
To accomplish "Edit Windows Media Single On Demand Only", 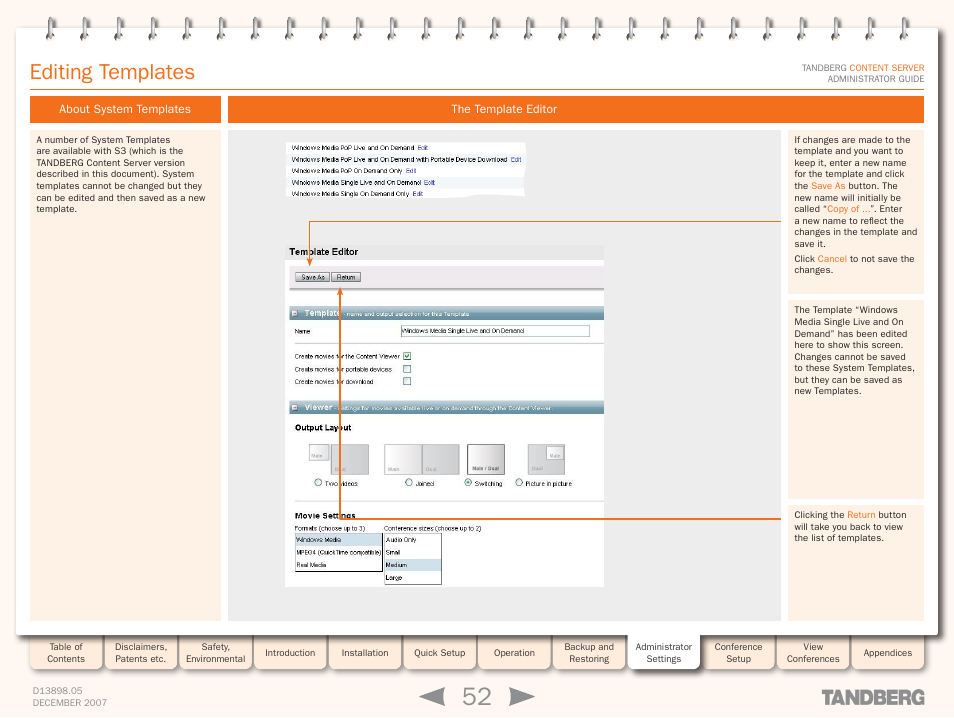I will 417,194.
